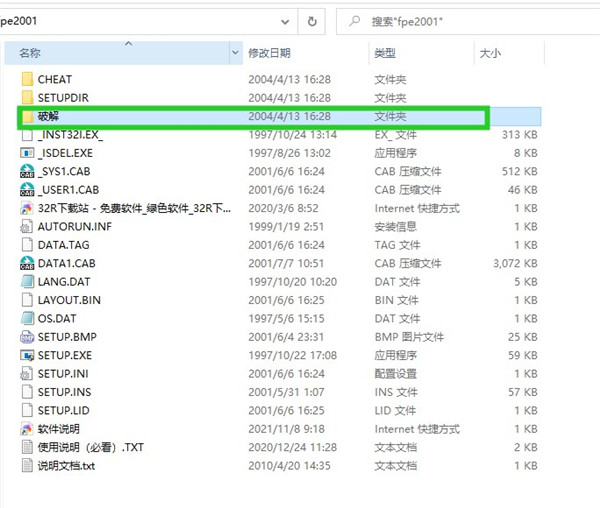Open the CHEAT folder icon
The width and height of the screenshot is (600, 508).
[27, 79]
